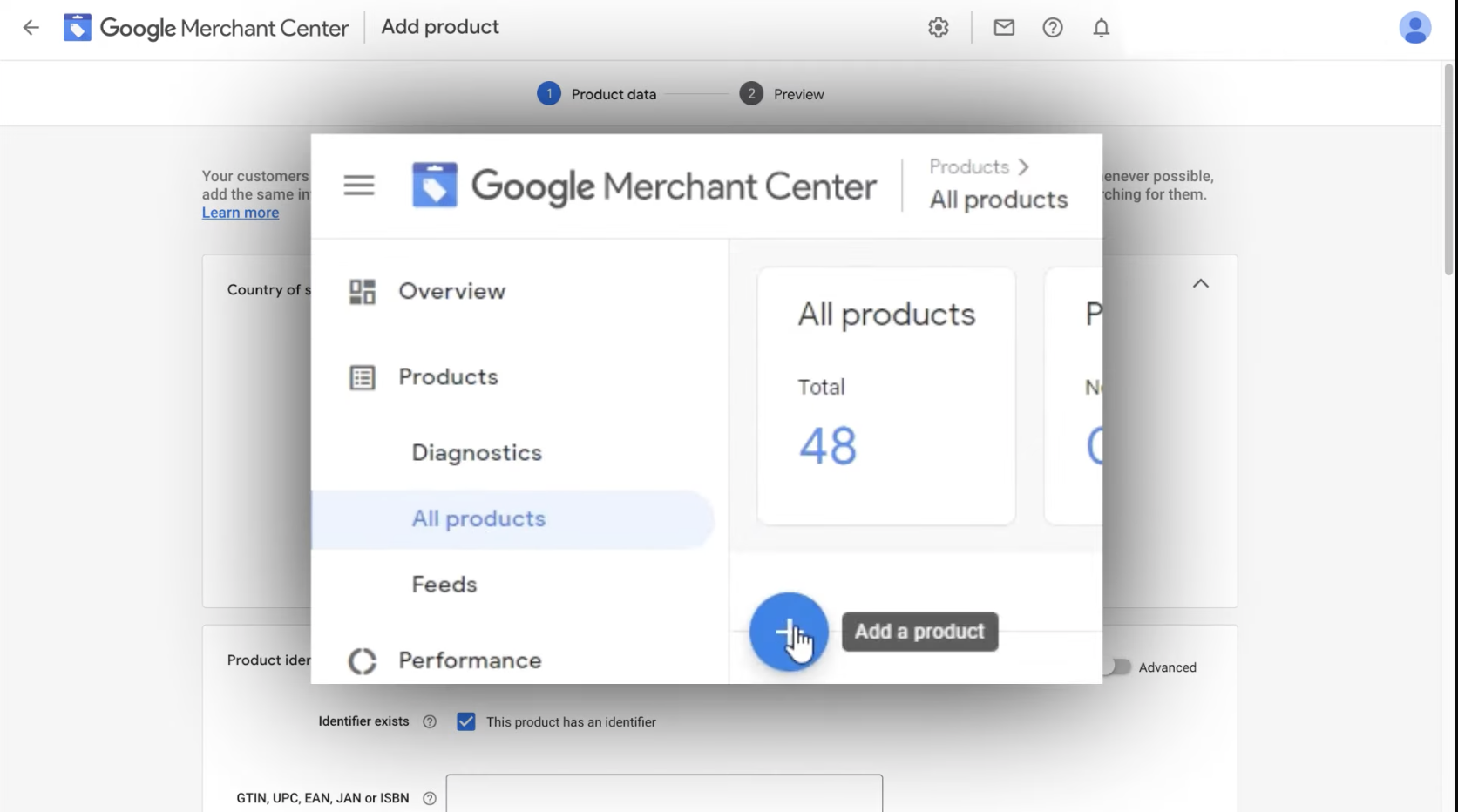Open Feeds under Products
This screenshot has height=812, width=1458.
tap(444, 585)
